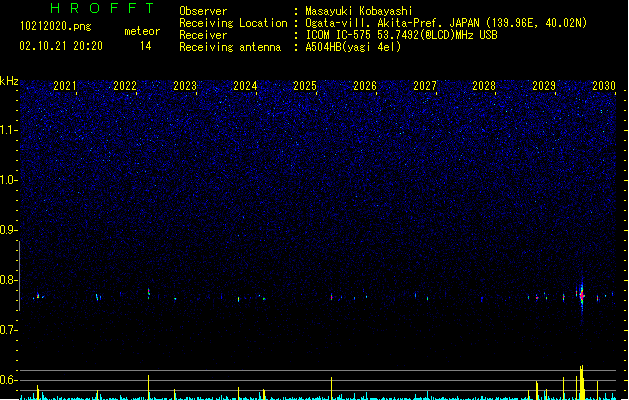The image size is (629, 400).
Task: Click the observer name Masayuki Kobayashi
Action: tap(359, 11)
